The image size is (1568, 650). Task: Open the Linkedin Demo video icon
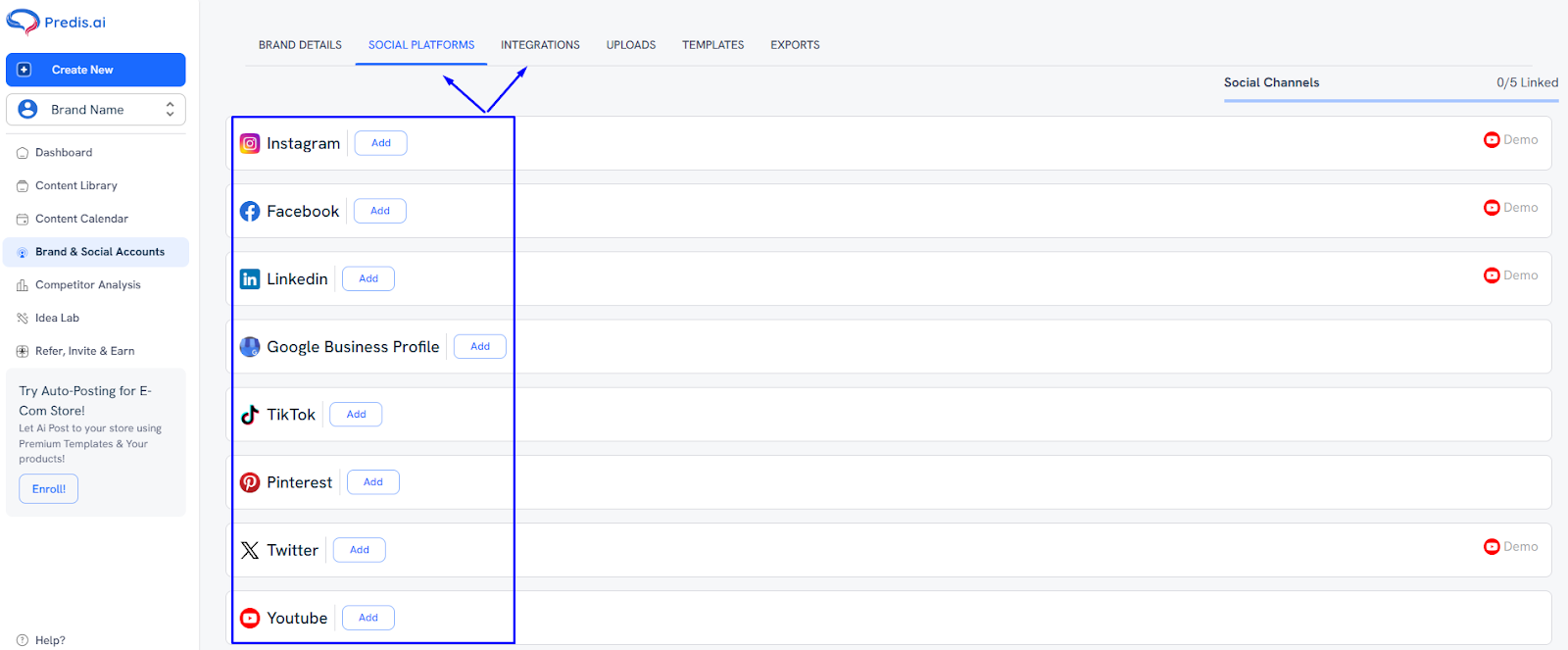(1492, 275)
